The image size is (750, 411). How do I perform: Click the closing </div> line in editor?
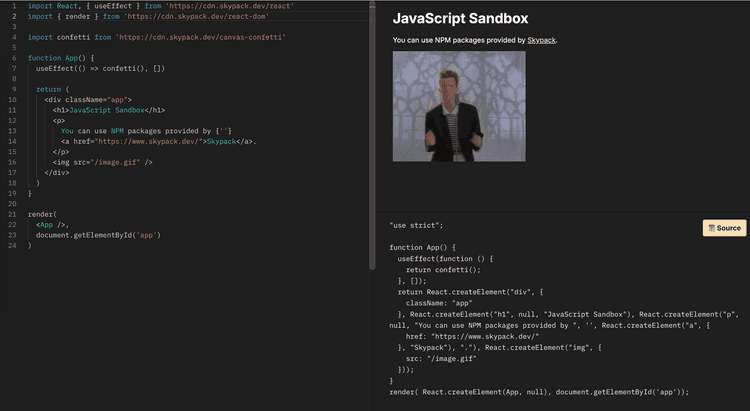pyautogui.click(x=57, y=173)
